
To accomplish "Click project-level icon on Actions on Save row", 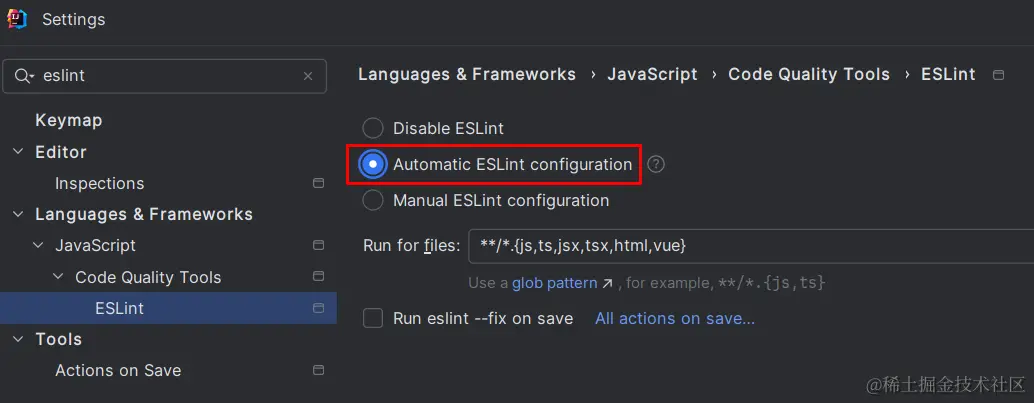I will coord(319,370).
